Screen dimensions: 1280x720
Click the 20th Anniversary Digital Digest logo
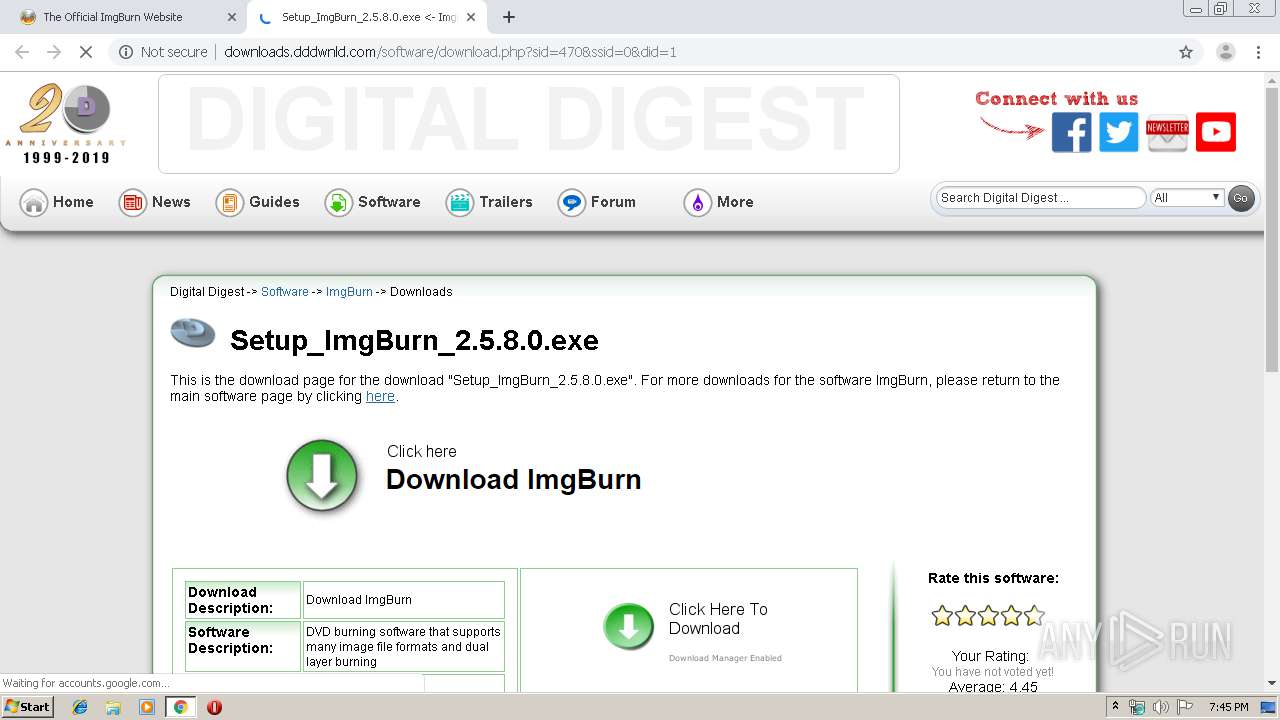[65, 124]
